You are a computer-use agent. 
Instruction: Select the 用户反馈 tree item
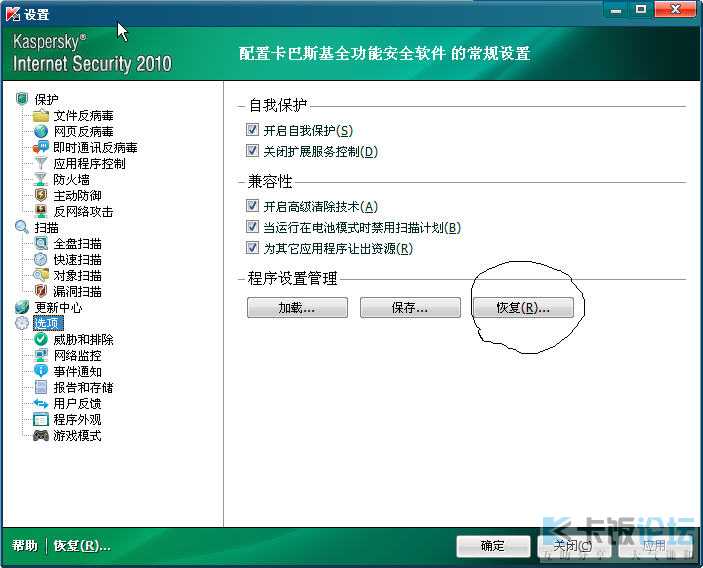tap(78, 403)
